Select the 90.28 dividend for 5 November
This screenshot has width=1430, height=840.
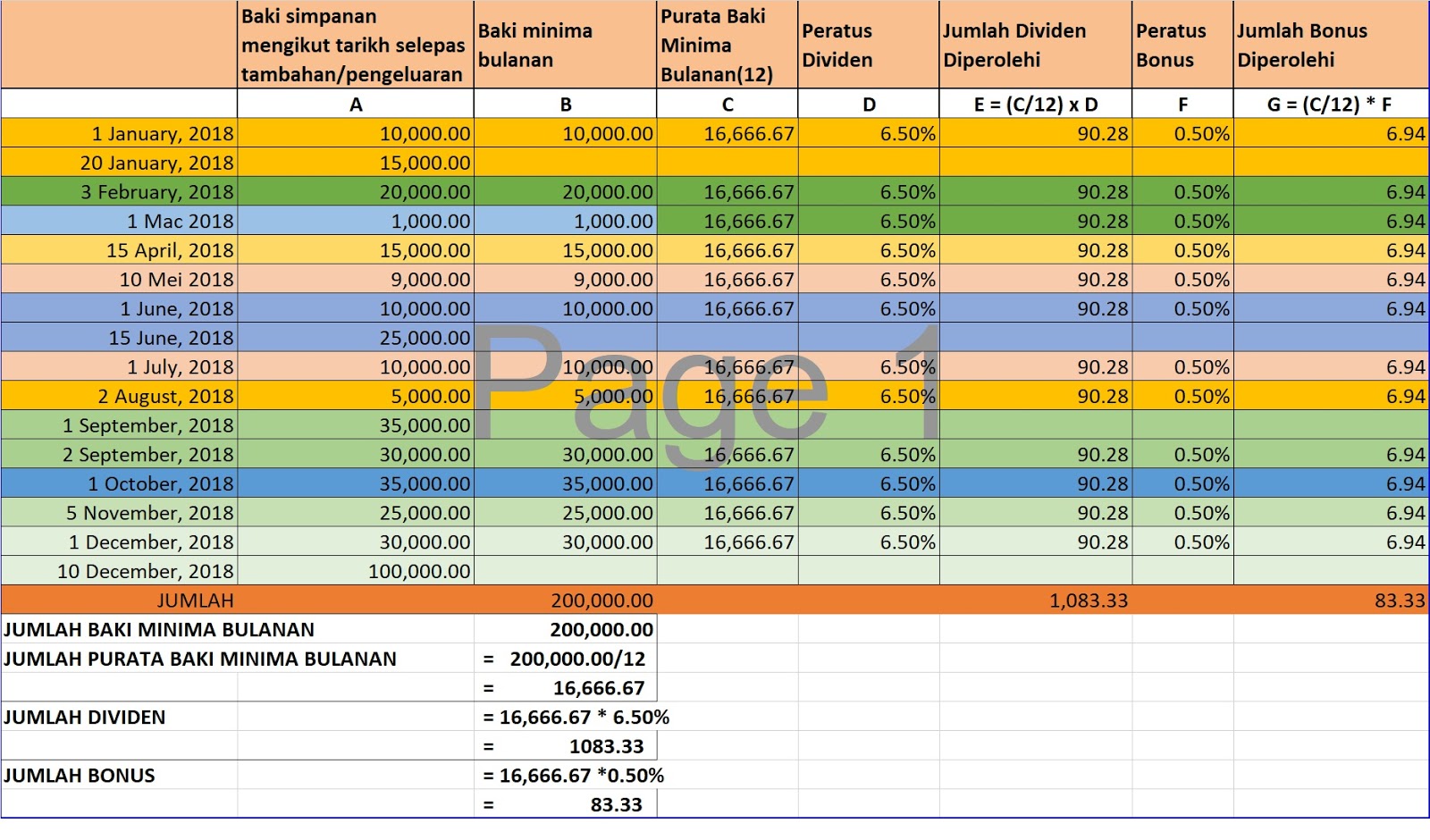pyautogui.click(x=1036, y=513)
